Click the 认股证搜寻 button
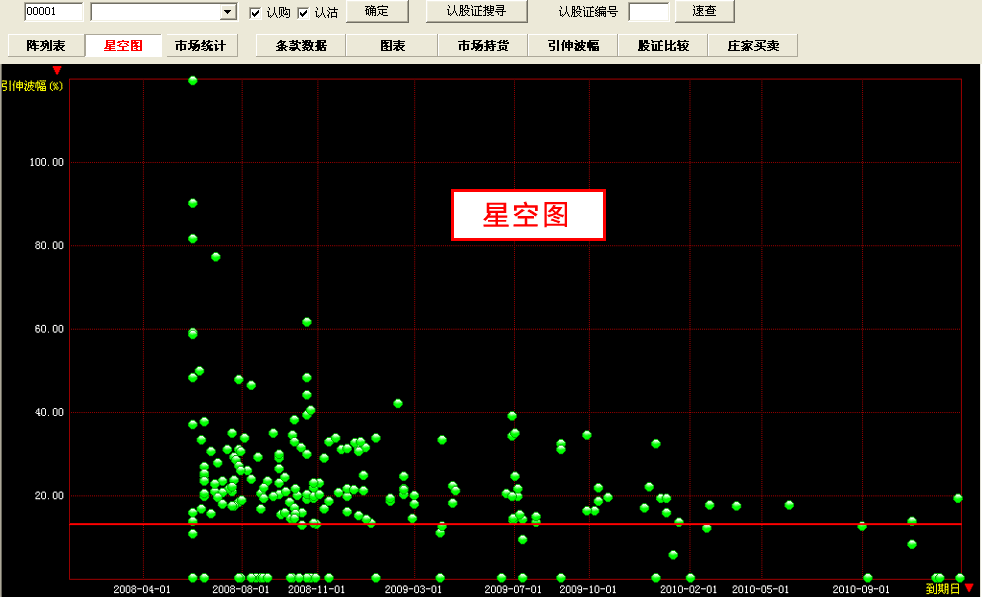Screen dimensions: 982x597 coord(475,12)
